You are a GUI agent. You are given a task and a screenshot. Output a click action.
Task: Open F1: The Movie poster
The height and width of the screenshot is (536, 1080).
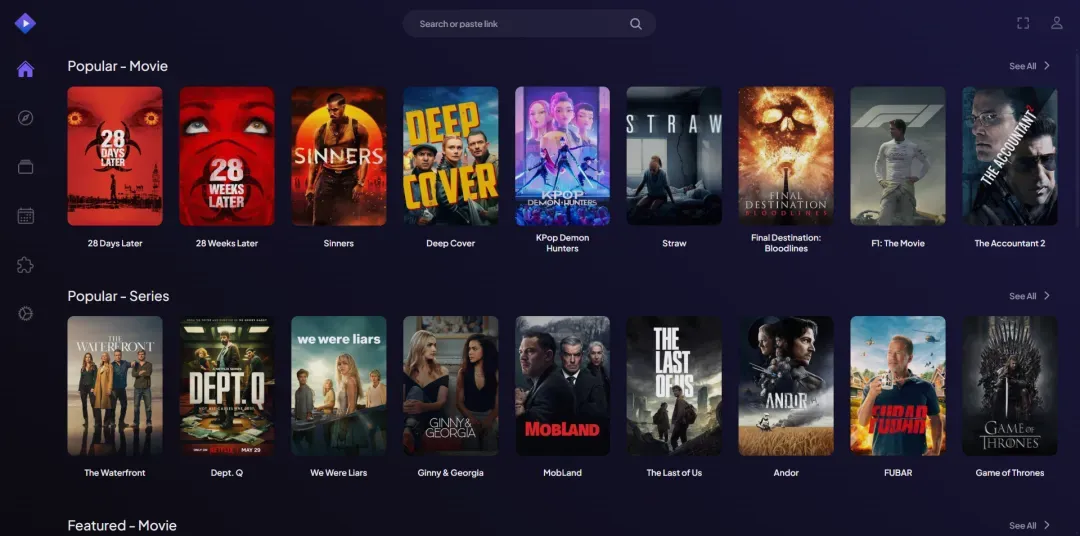coord(898,156)
